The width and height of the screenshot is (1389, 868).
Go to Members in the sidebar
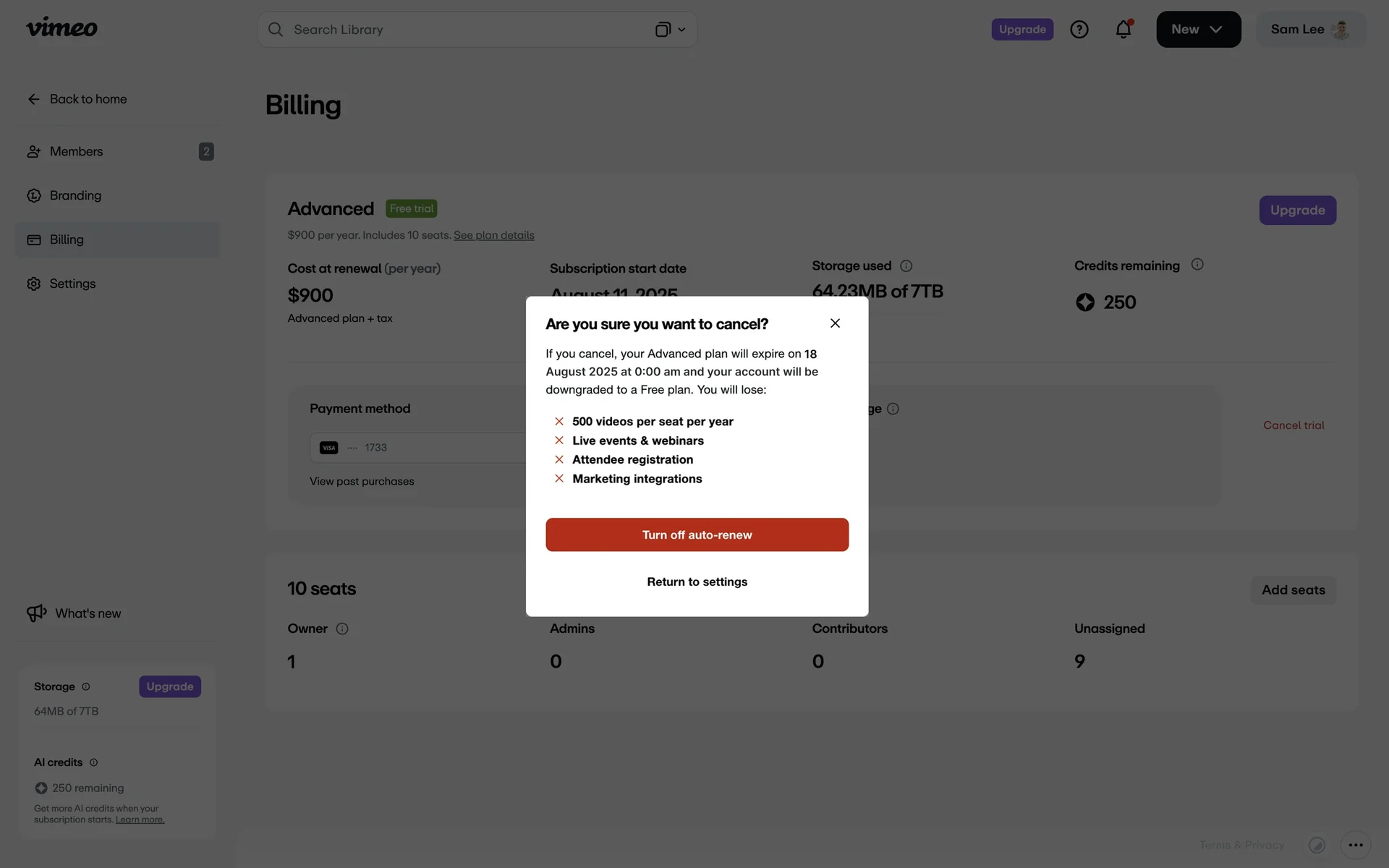(x=76, y=152)
